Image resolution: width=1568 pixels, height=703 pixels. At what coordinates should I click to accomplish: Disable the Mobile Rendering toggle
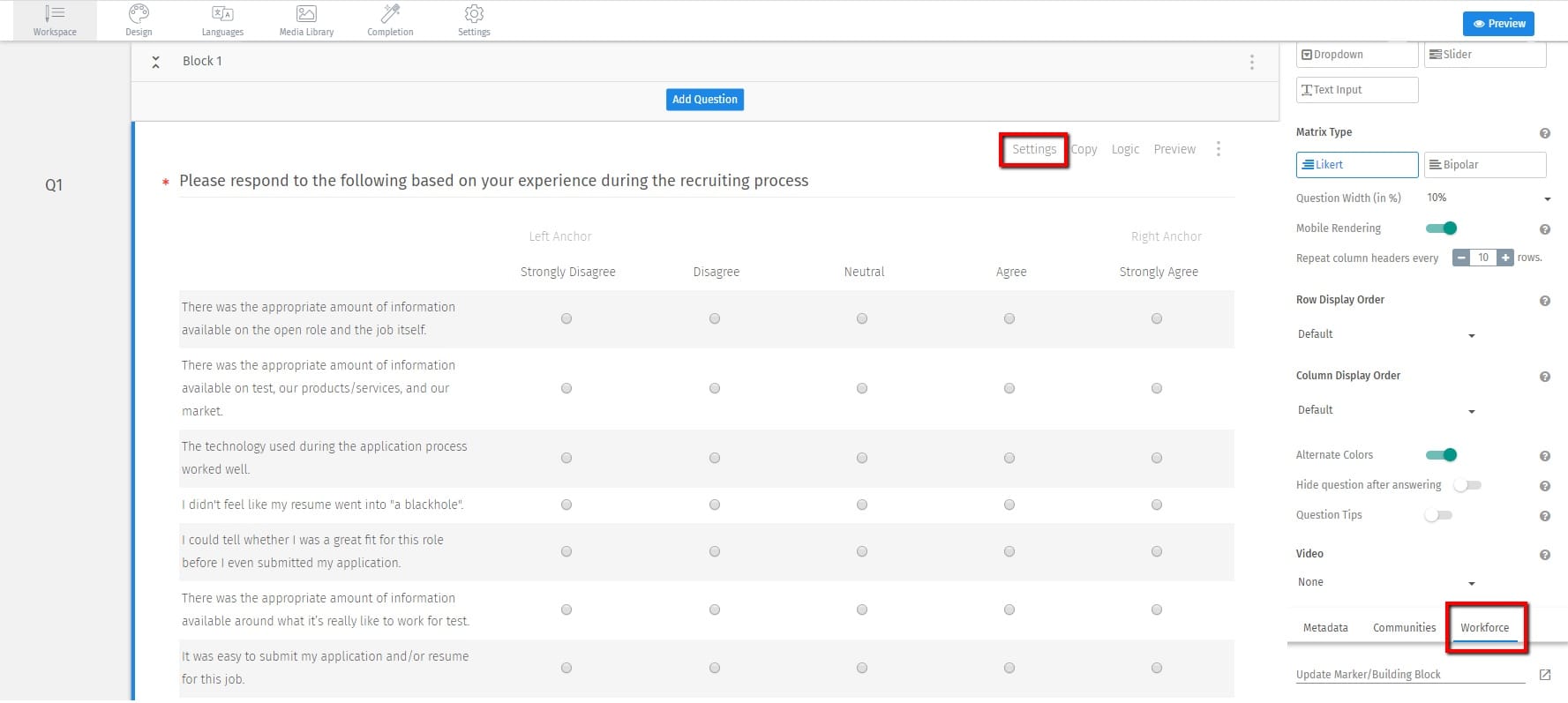[1441, 228]
